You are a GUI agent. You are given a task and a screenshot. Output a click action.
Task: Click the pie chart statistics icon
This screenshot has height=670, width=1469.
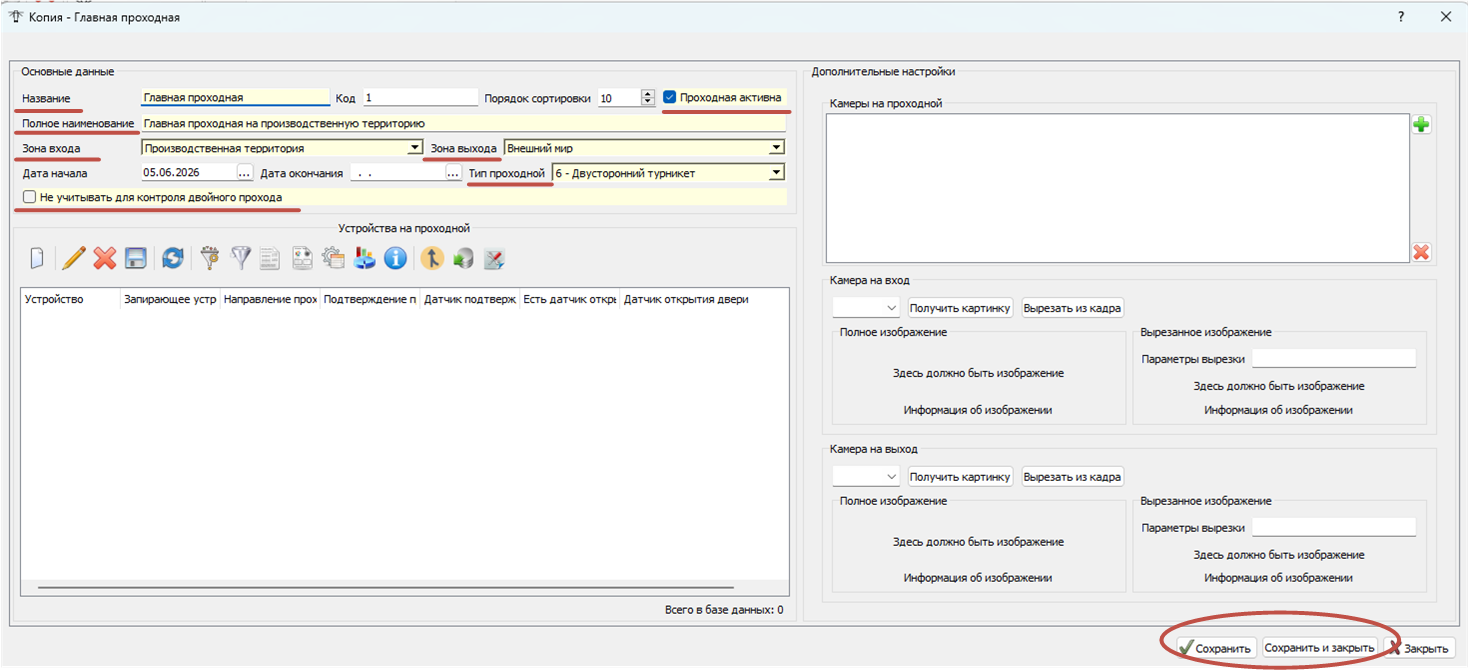(364, 258)
